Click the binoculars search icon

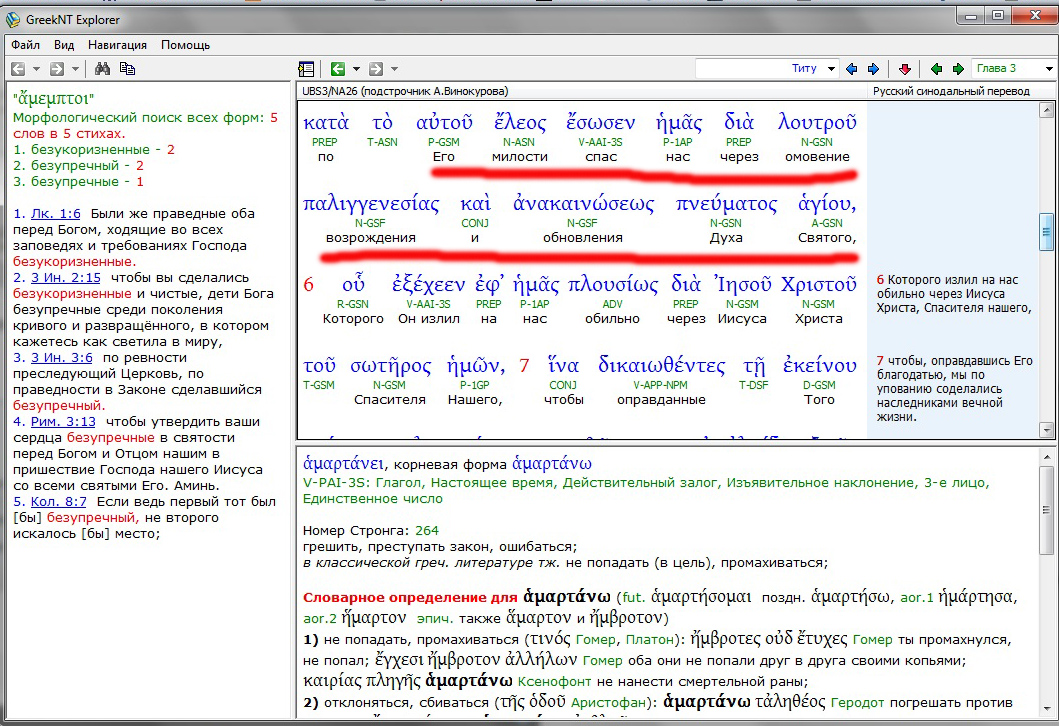102,69
